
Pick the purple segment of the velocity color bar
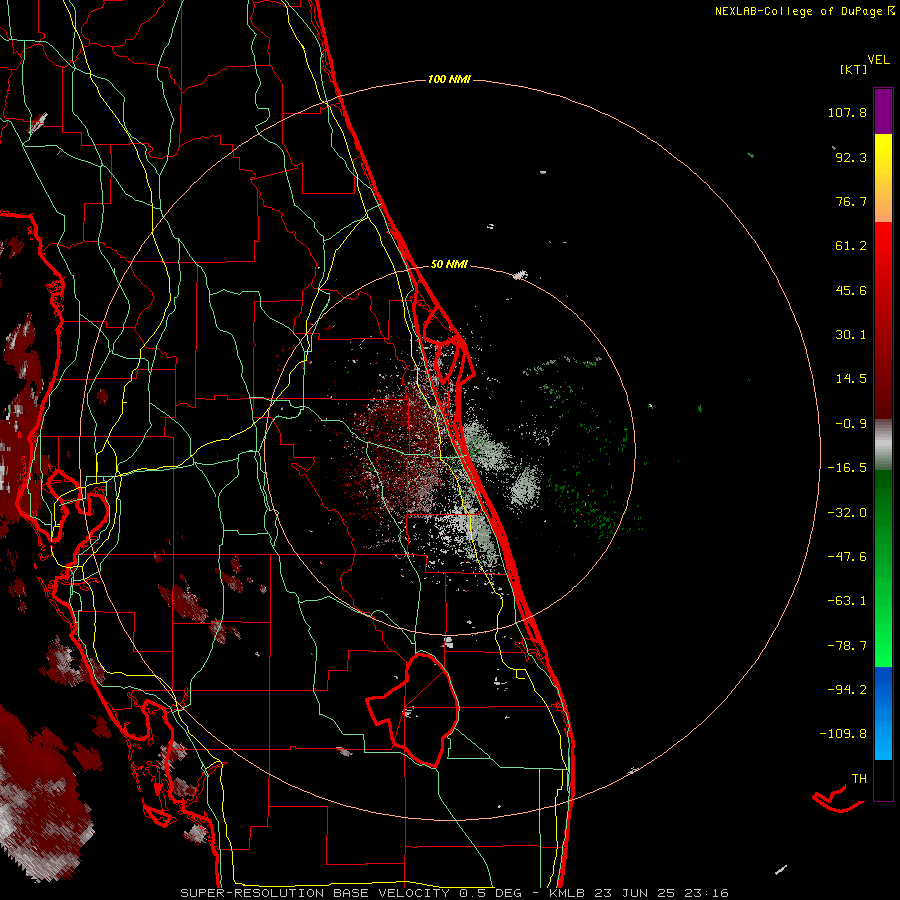883,111
